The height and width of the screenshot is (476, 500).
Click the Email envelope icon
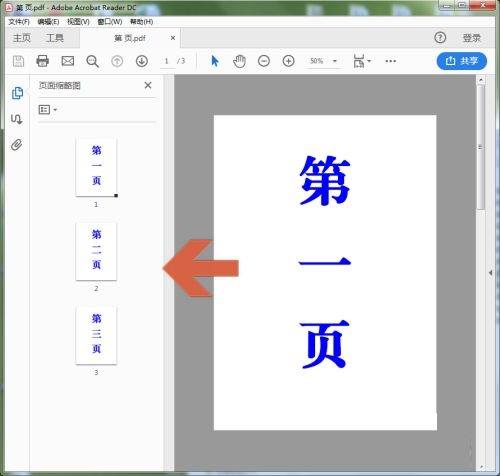[68, 61]
